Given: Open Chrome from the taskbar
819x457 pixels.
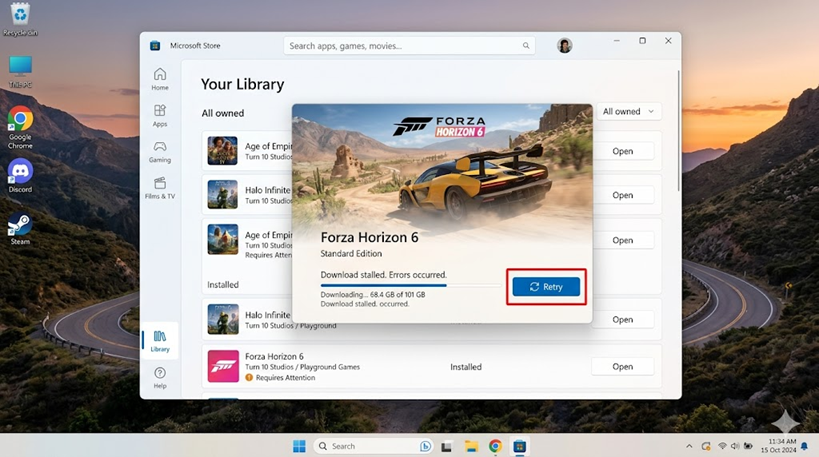Looking at the screenshot, I should pos(495,446).
